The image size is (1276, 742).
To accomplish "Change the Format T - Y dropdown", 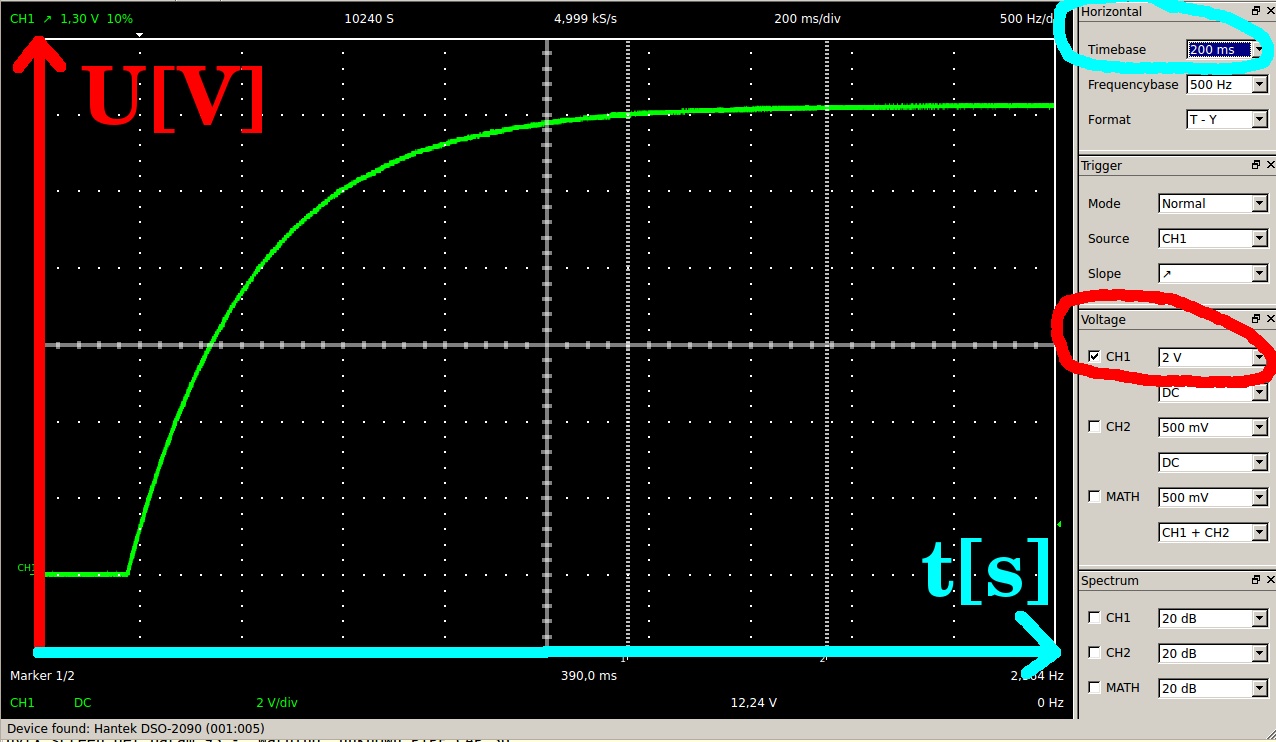I will [x=1226, y=120].
